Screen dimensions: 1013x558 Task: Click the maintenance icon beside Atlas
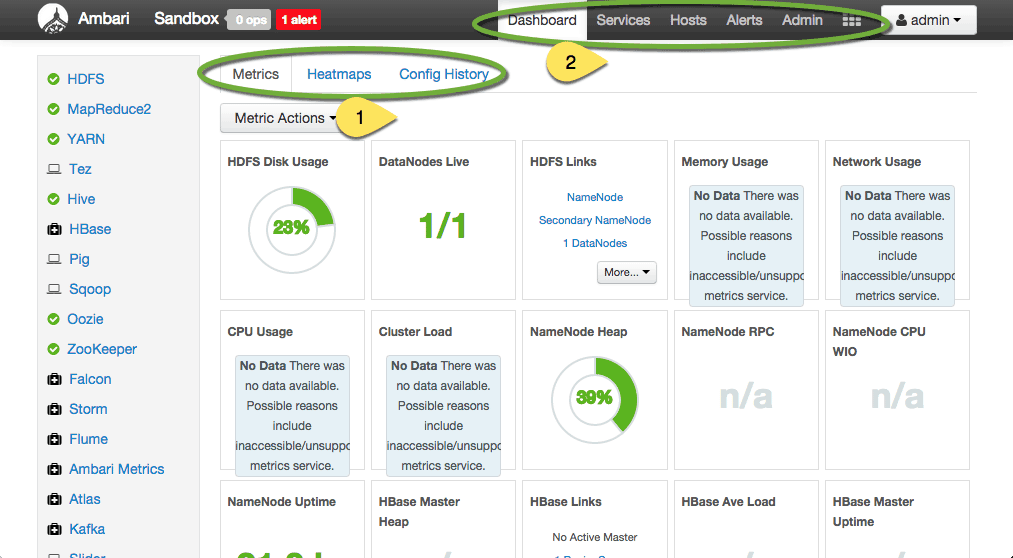tap(54, 499)
